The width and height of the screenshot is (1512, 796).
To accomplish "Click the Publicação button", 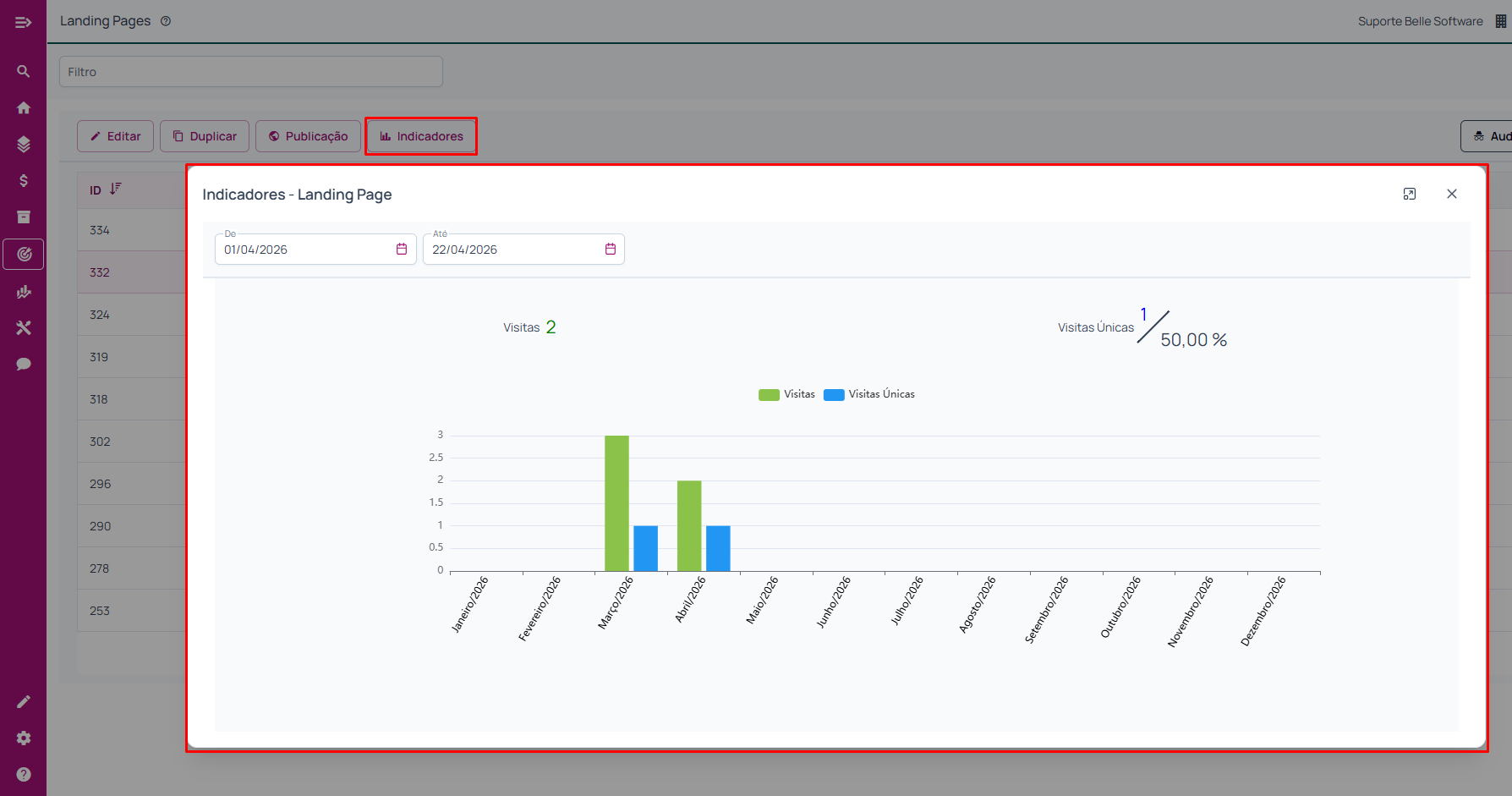I will 308,136.
